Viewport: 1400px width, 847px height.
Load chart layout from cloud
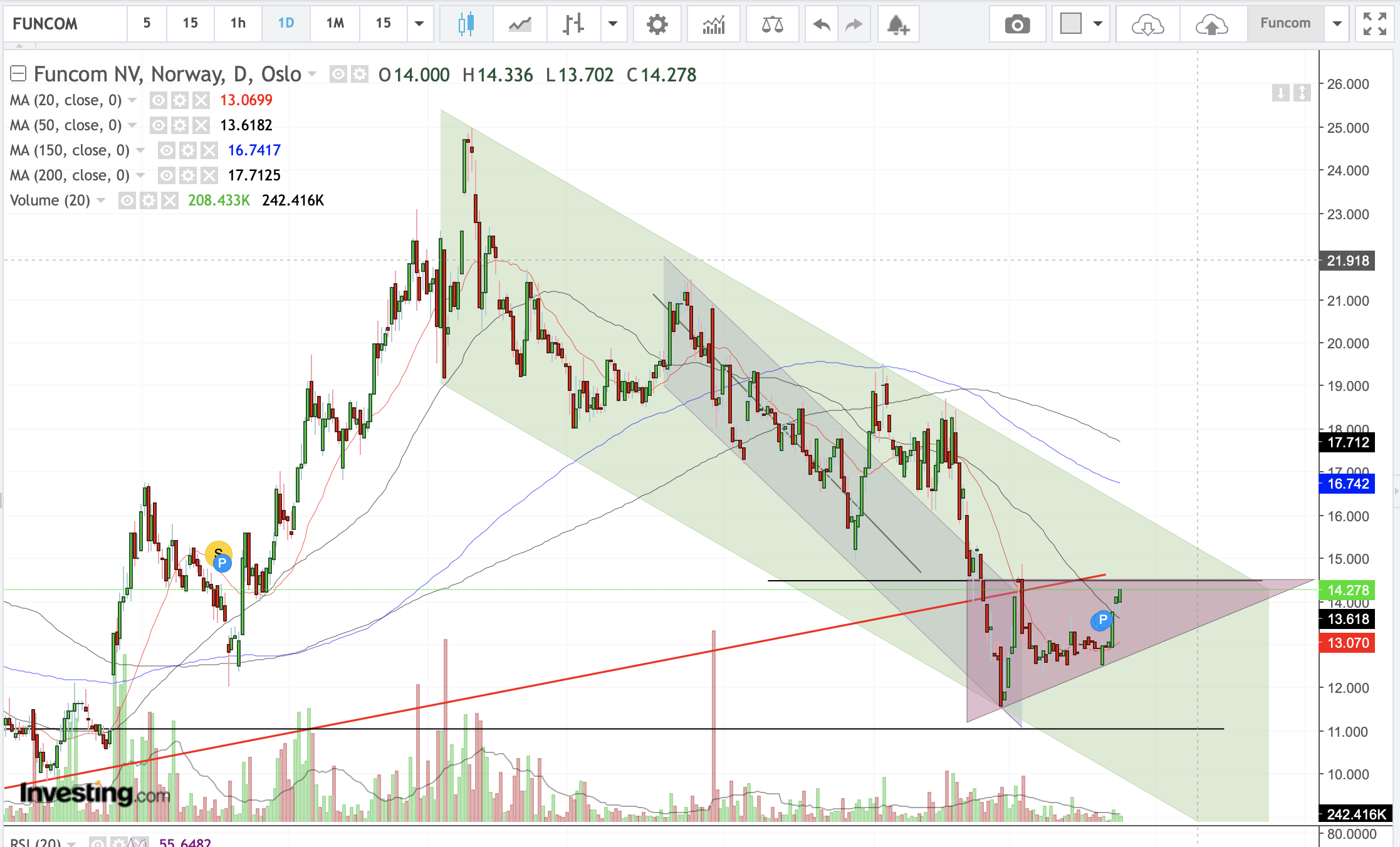(x=1147, y=24)
